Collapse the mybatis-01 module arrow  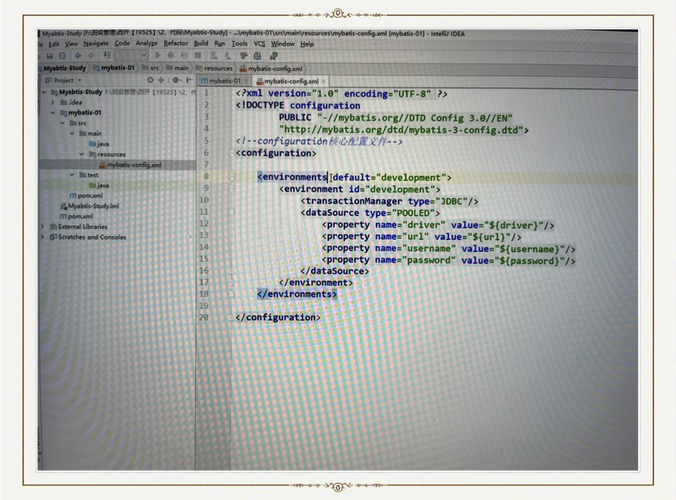click(x=53, y=112)
